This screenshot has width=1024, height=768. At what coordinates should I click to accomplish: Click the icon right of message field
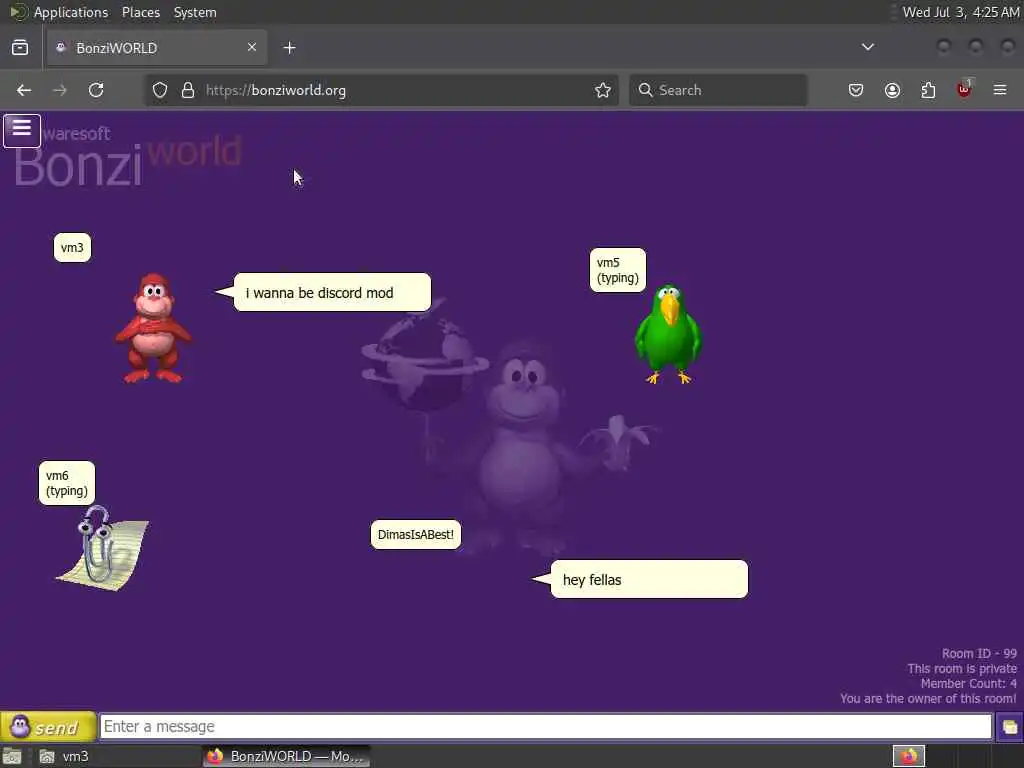pyautogui.click(x=1009, y=727)
